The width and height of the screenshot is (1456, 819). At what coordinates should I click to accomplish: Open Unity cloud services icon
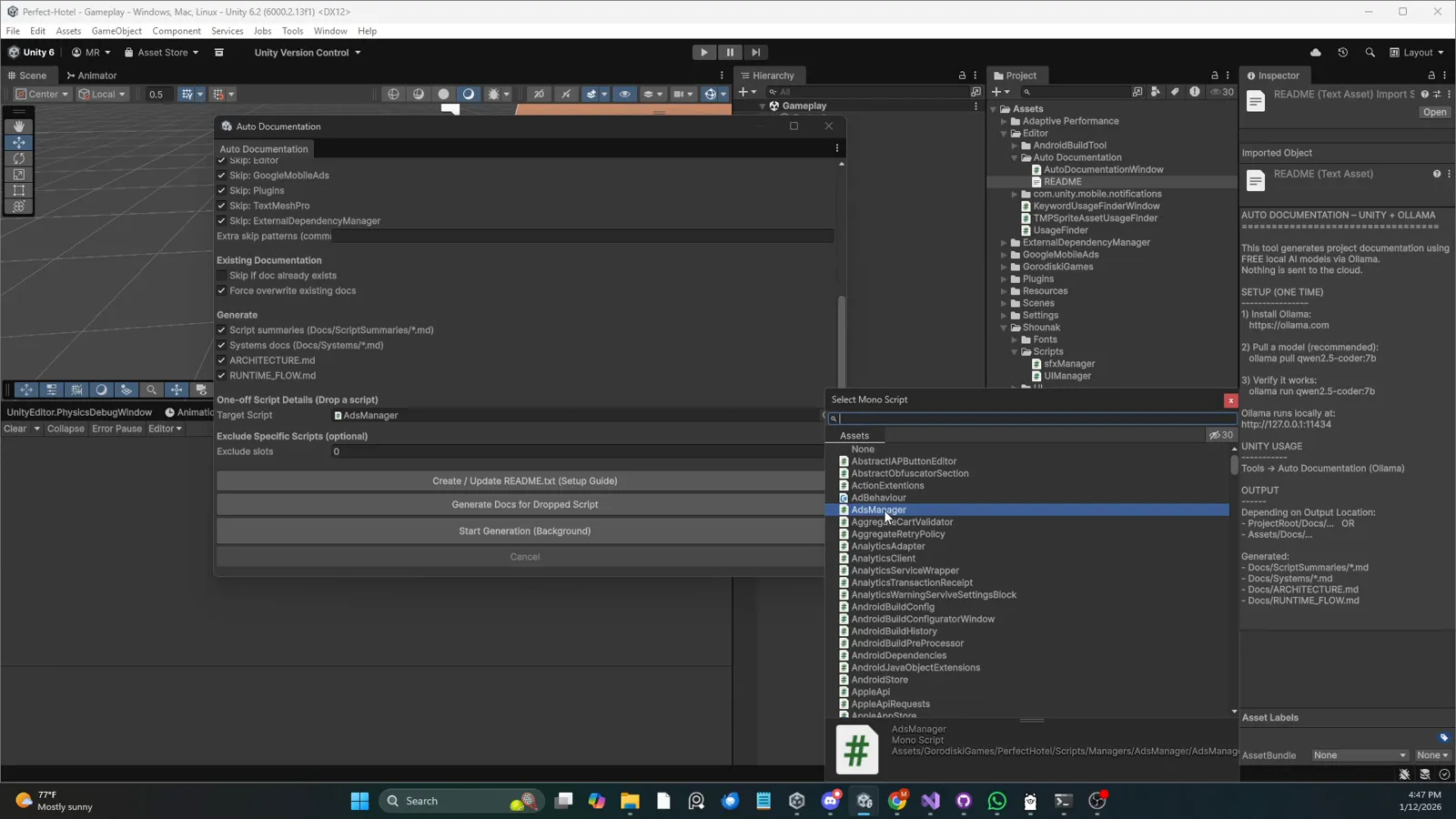point(1316,53)
